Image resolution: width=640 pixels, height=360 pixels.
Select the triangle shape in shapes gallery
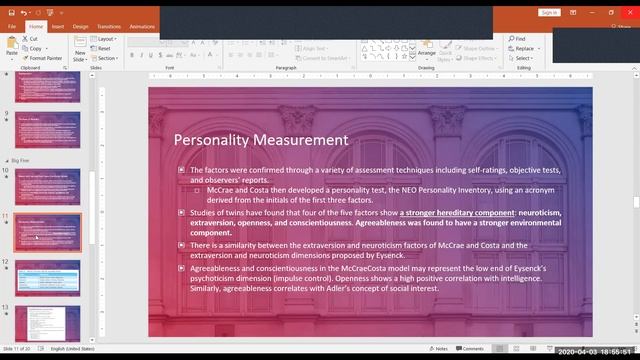[x=364, y=49]
